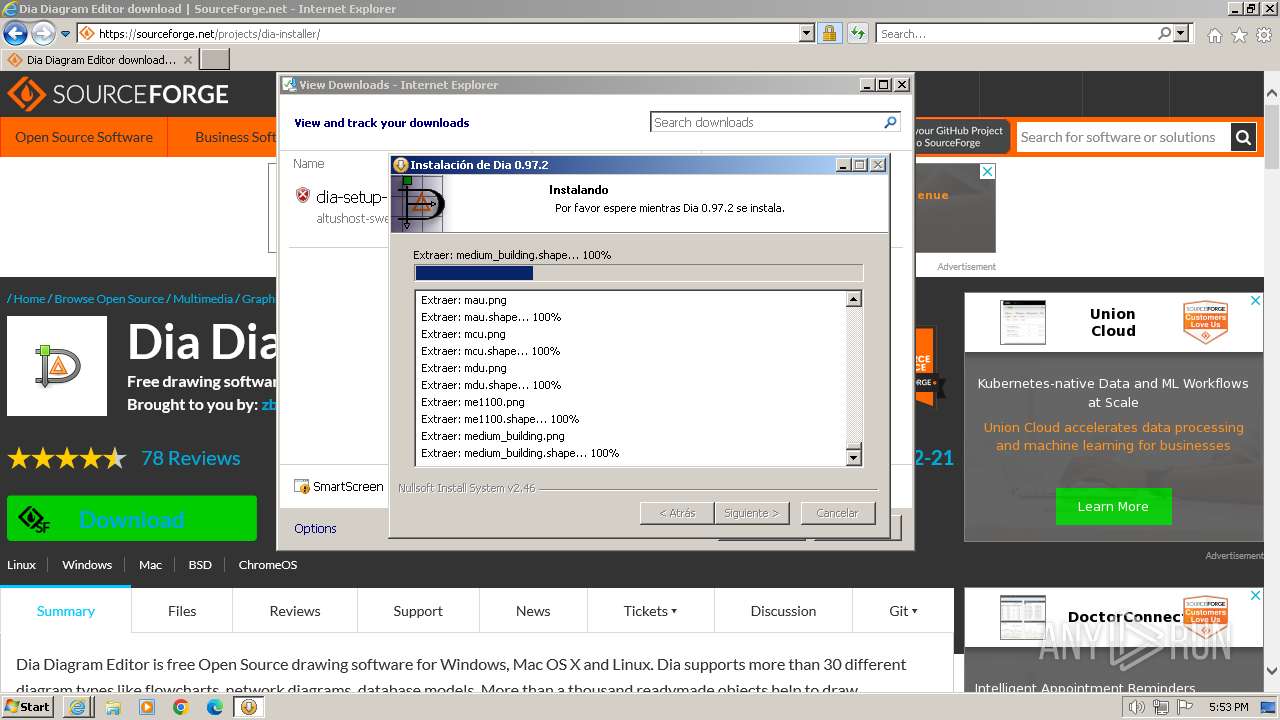Select the Linux platform tab
Image resolution: width=1280 pixels, height=720 pixels.
pyautogui.click(x=21, y=565)
